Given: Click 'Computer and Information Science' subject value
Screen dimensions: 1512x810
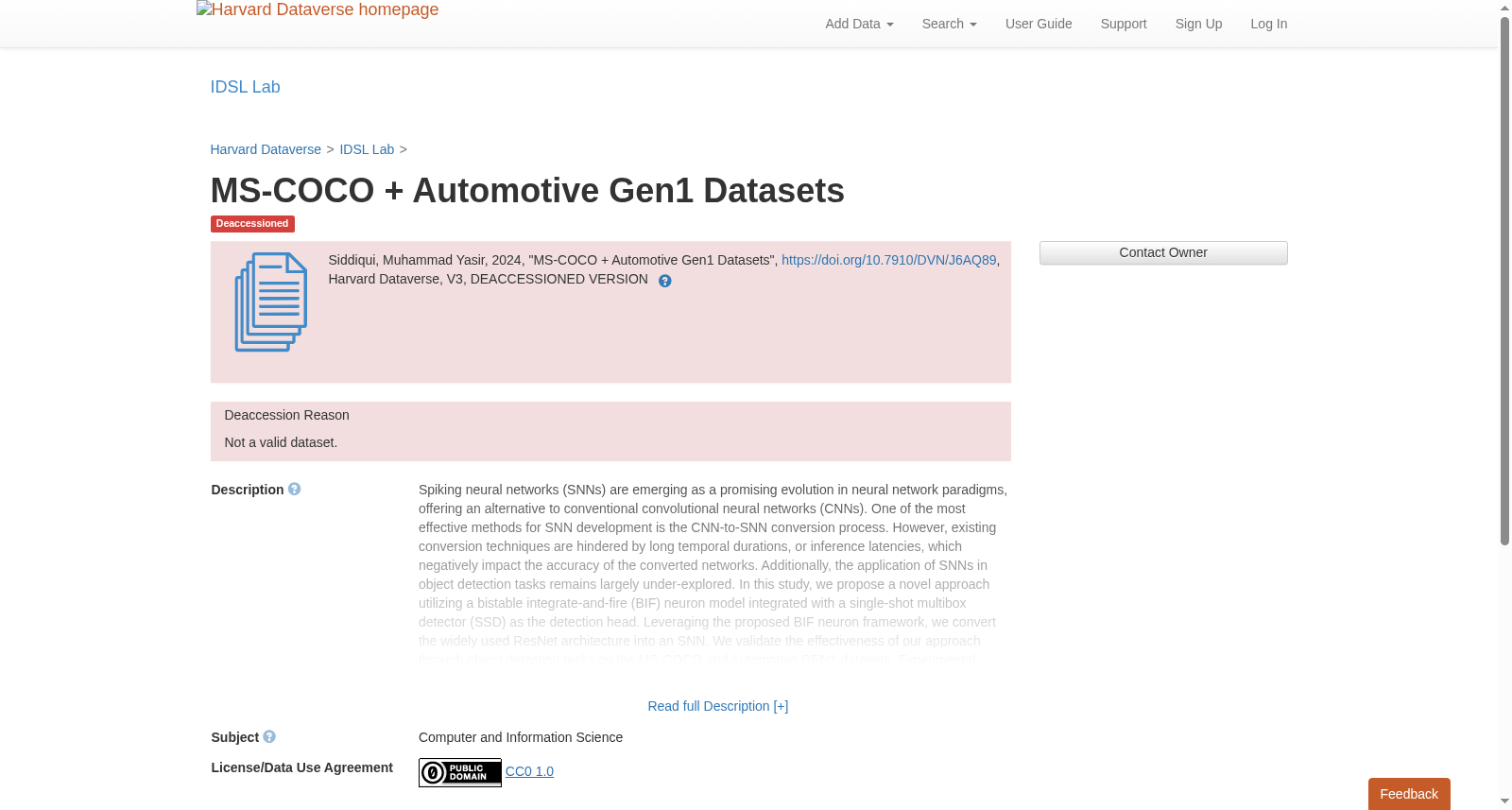Looking at the screenshot, I should click(x=521, y=737).
